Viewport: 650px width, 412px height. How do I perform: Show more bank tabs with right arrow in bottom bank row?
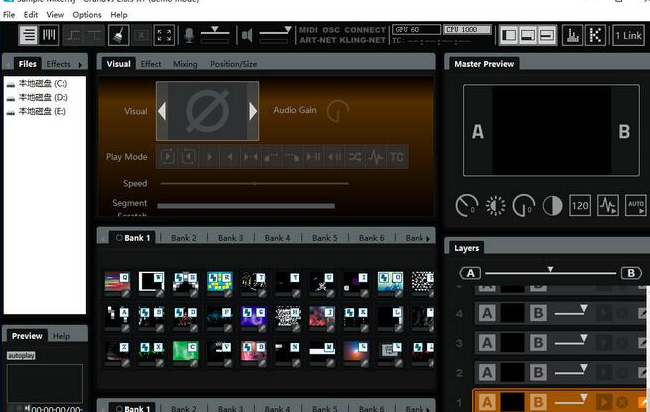[428, 409]
